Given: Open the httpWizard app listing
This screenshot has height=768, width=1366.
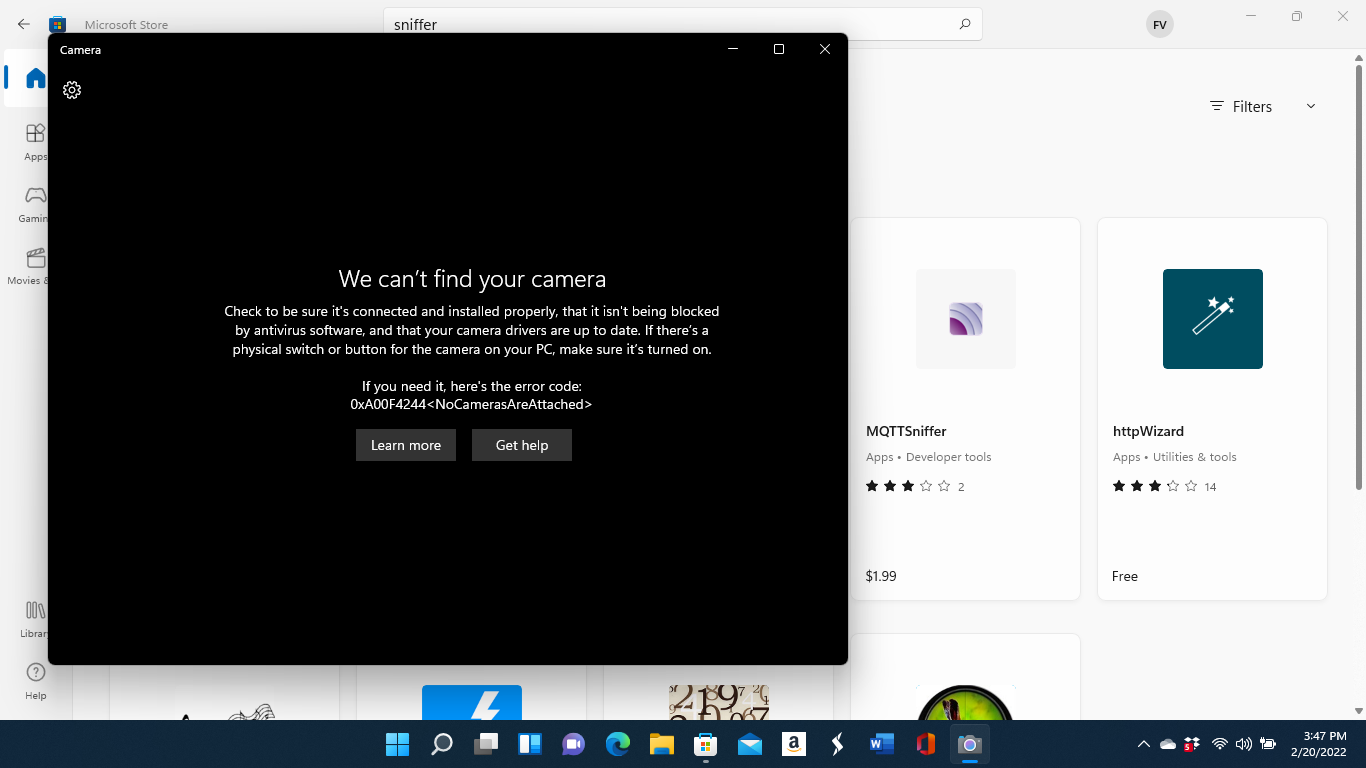Looking at the screenshot, I should (x=1148, y=431).
